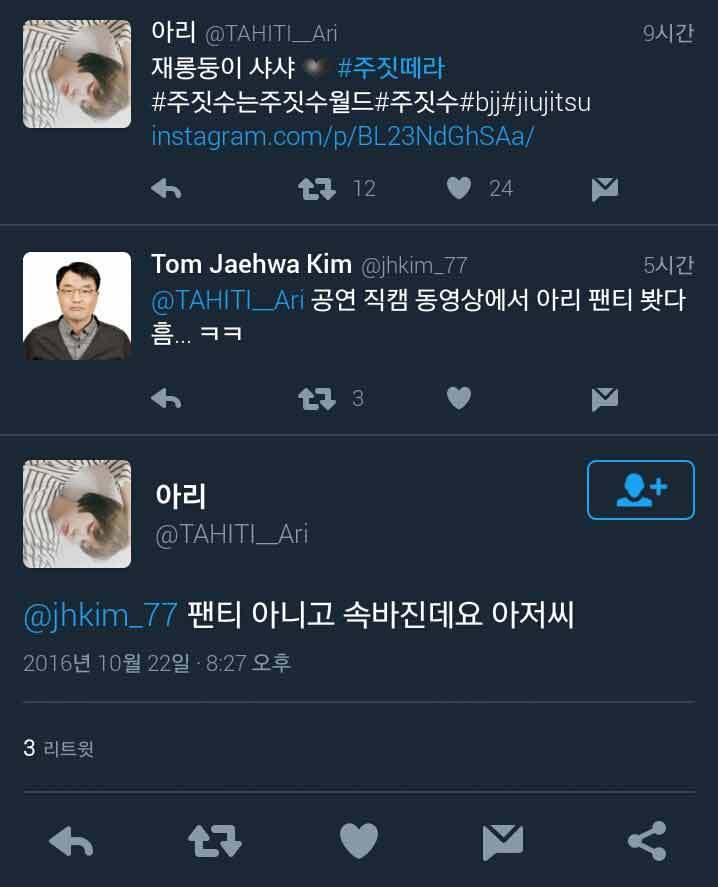Click the retweet icon showing 3 retweets
The height and width of the screenshot is (887, 718).
click(x=317, y=398)
